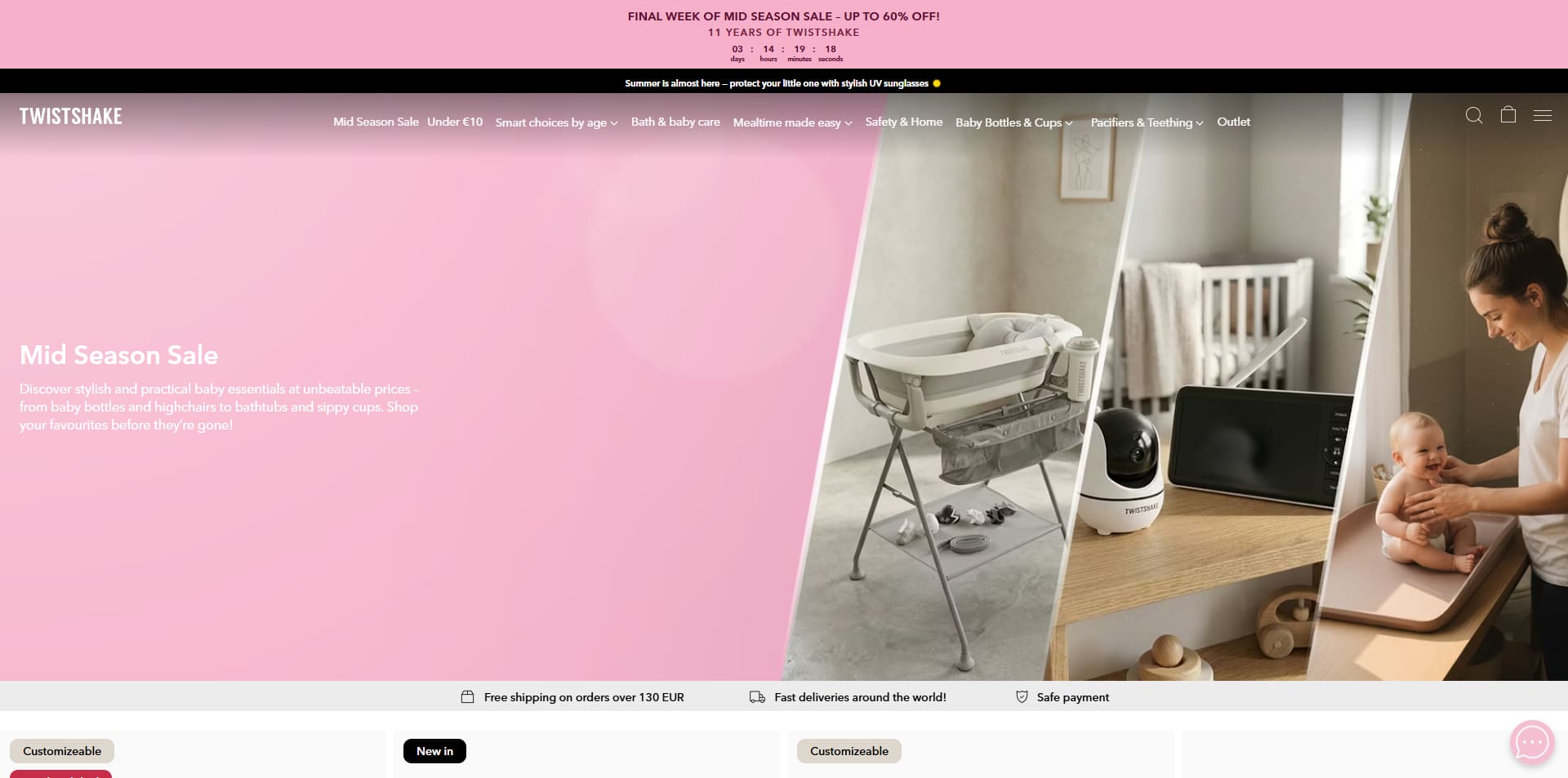Open Safety & Home nav item
The image size is (1568, 778).
pyautogui.click(x=904, y=122)
